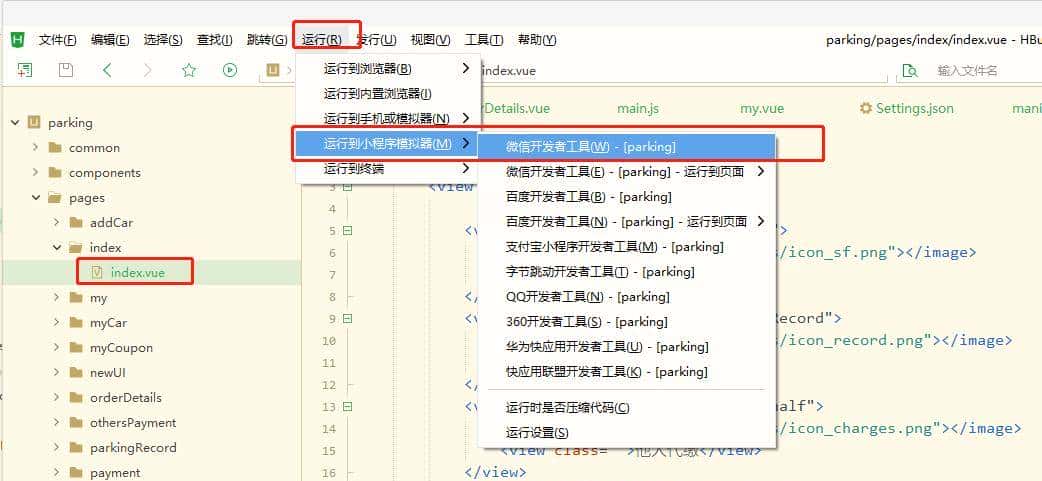This screenshot has width=1042, height=481.
Task: Open 运行设置(S) from submenu
Action: pyautogui.click(x=626, y=433)
